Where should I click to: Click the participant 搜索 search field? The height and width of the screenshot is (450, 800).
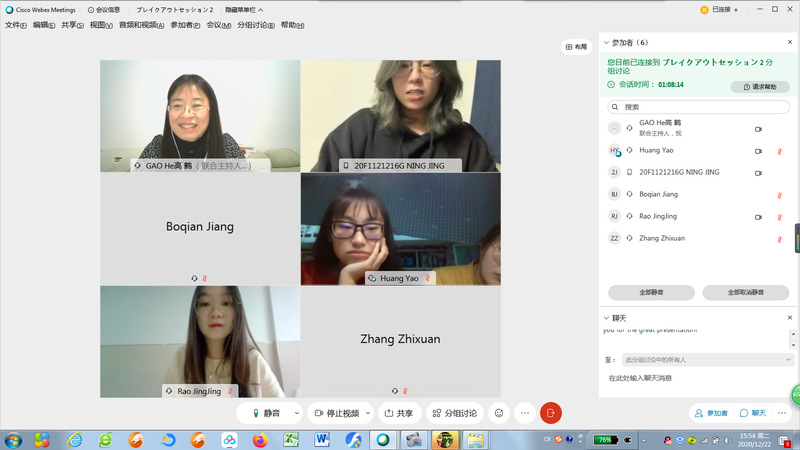[700, 107]
